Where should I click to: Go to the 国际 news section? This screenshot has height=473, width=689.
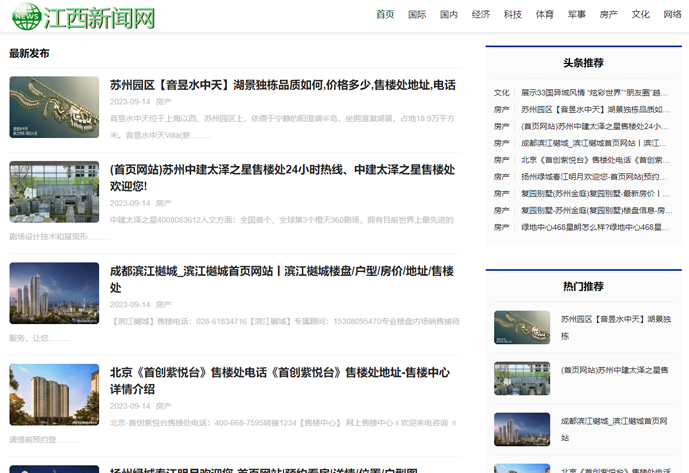click(x=417, y=15)
